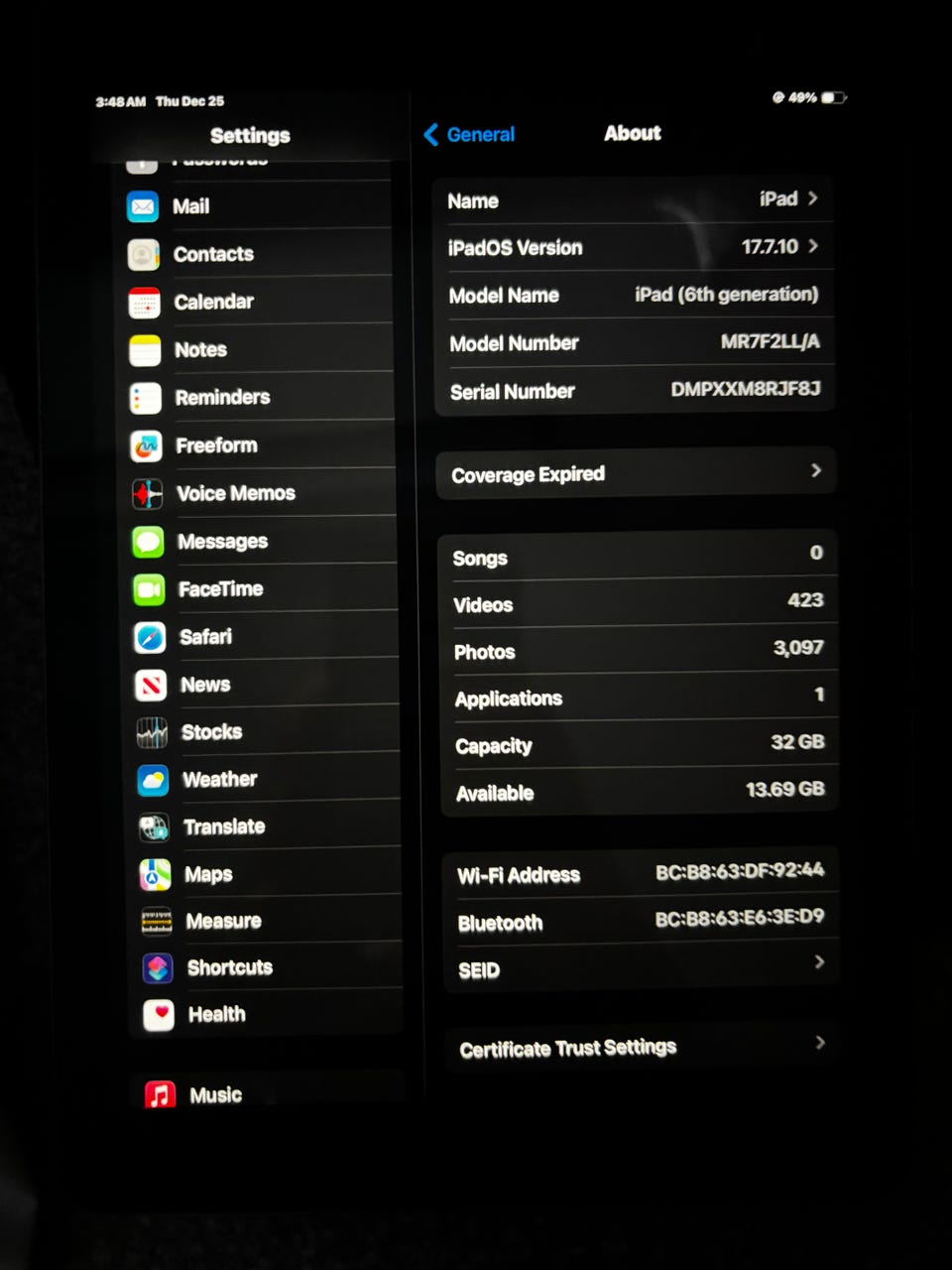Tap the Settings sidebar title

pyautogui.click(x=250, y=135)
